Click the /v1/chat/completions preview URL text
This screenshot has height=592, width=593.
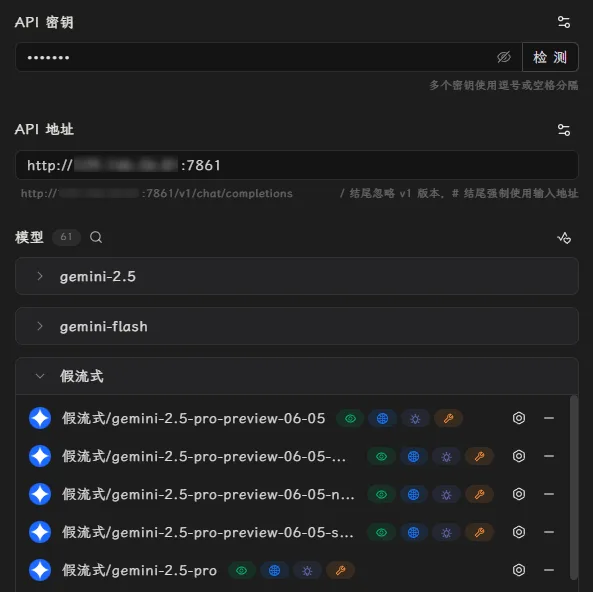point(157,194)
